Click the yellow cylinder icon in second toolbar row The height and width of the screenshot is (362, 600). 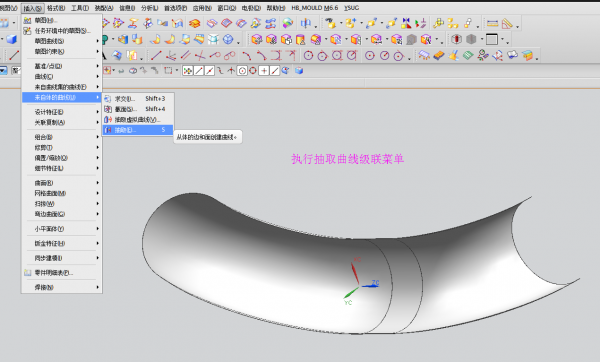(x=301, y=39)
